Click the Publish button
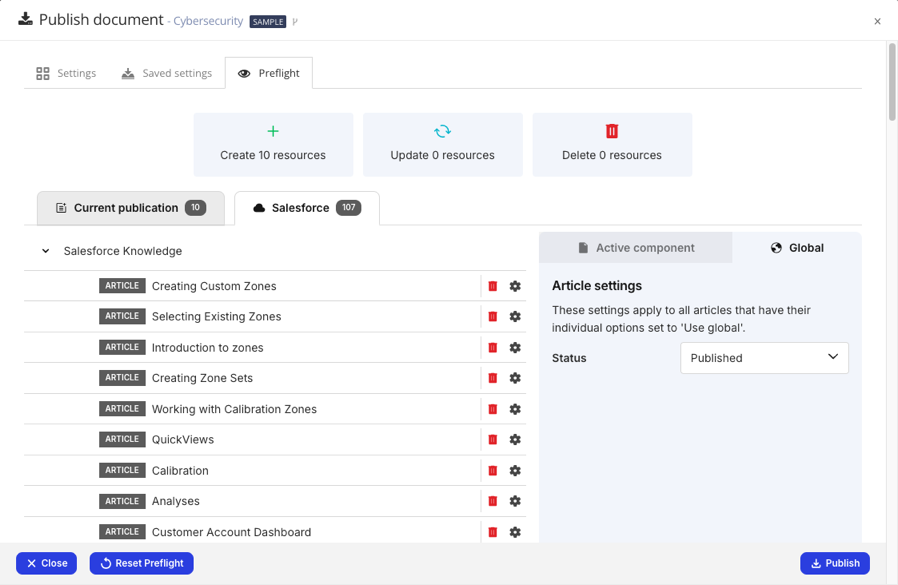This screenshot has width=898, height=585. [x=834, y=563]
